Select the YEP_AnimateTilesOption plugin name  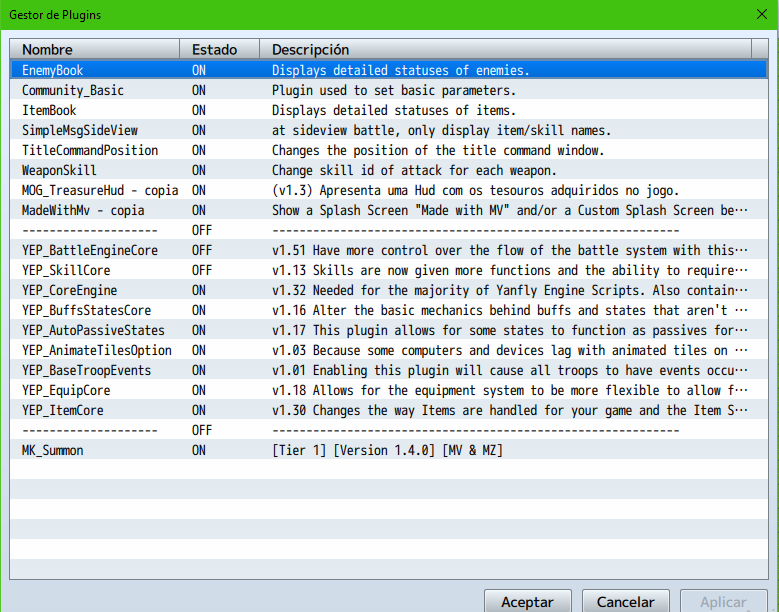click(x=96, y=350)
